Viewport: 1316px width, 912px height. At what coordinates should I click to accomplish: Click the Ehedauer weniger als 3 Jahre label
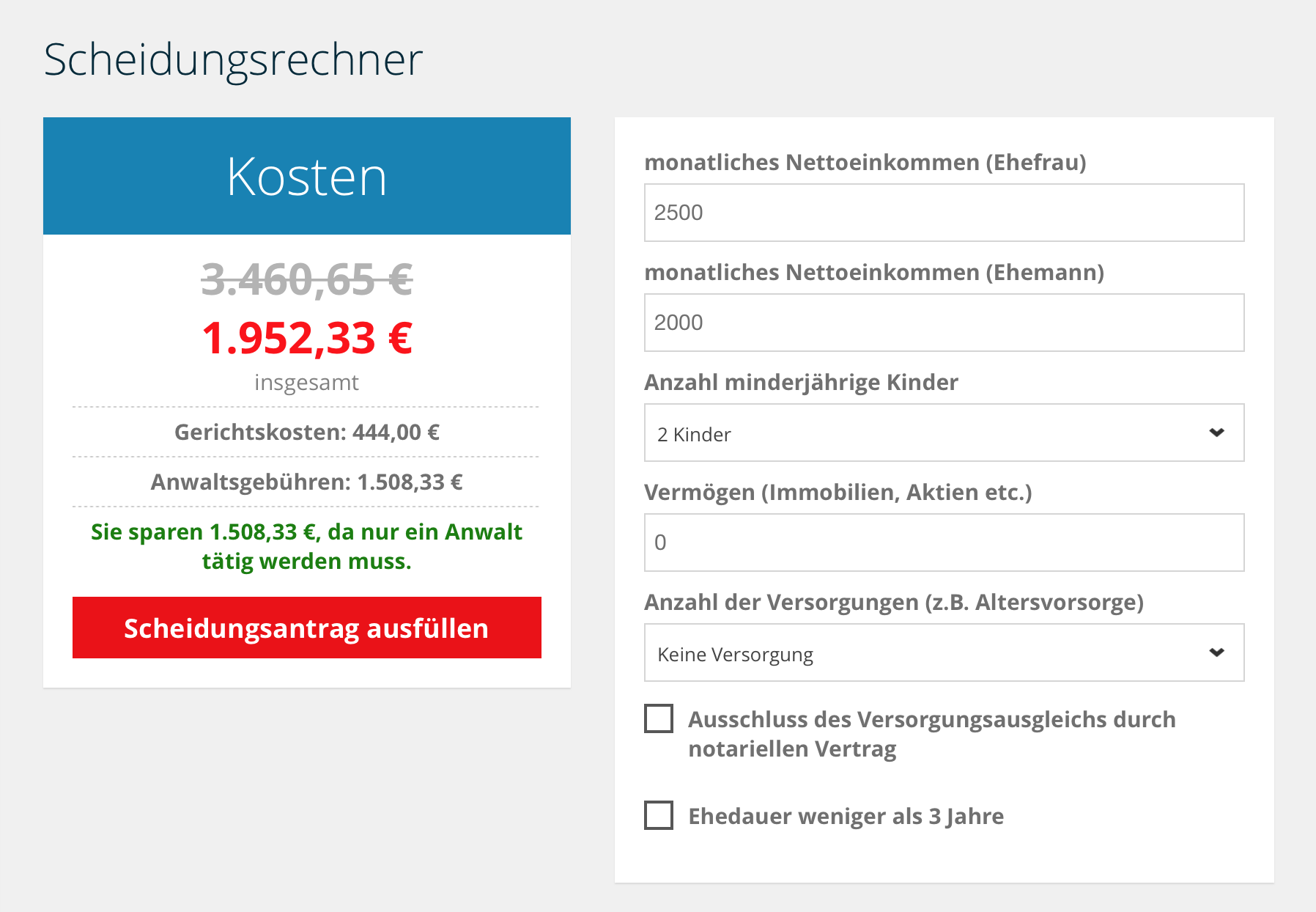846,816
